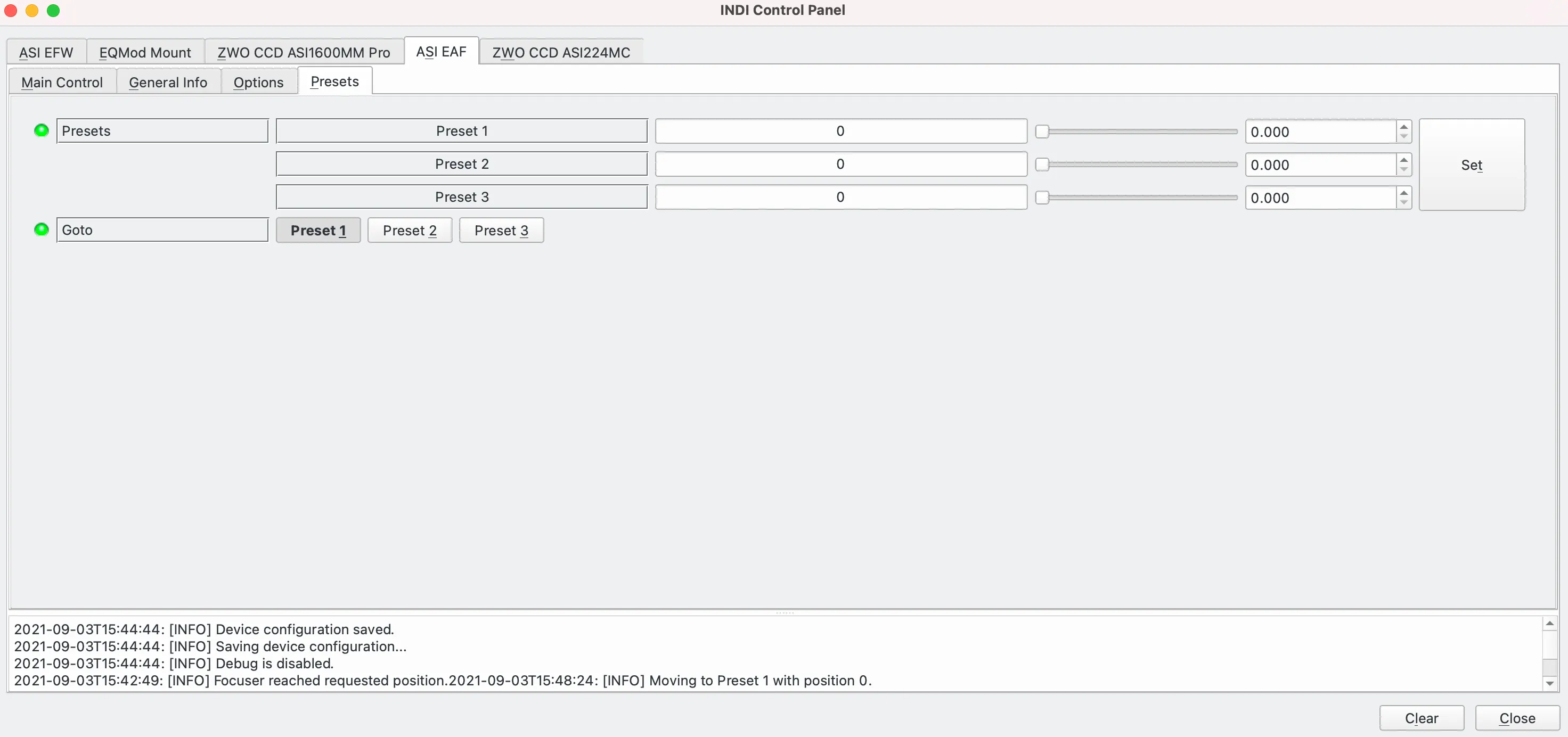Click the Preset 1 slider handle

(x=1042, y=132)
